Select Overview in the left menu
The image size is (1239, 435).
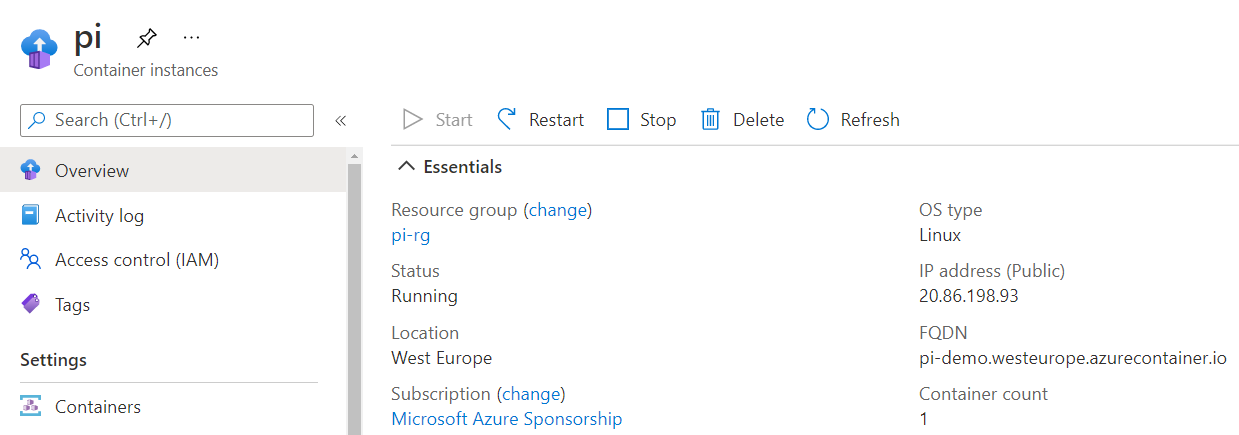(x=91, y=171)
